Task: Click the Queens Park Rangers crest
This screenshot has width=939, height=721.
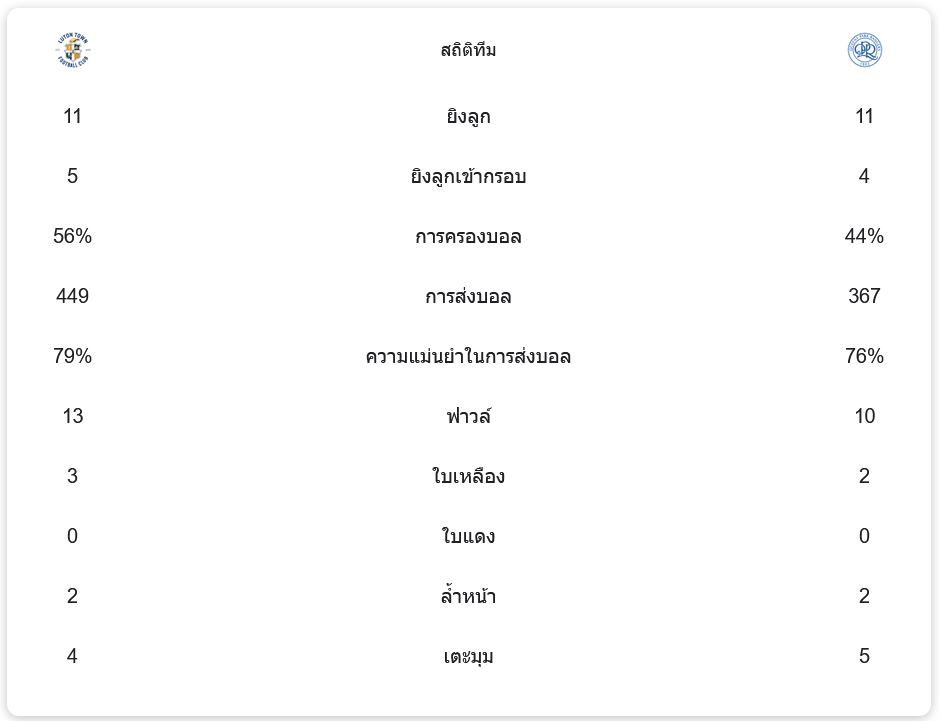Action: pyautogui.click(x=864, y=50)
